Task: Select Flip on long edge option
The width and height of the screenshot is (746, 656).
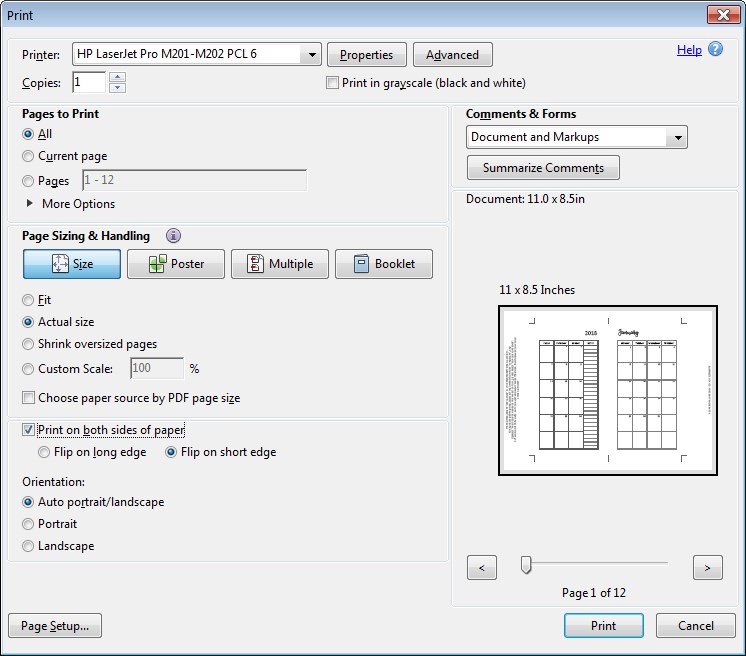Action: [x=45, y=452]
